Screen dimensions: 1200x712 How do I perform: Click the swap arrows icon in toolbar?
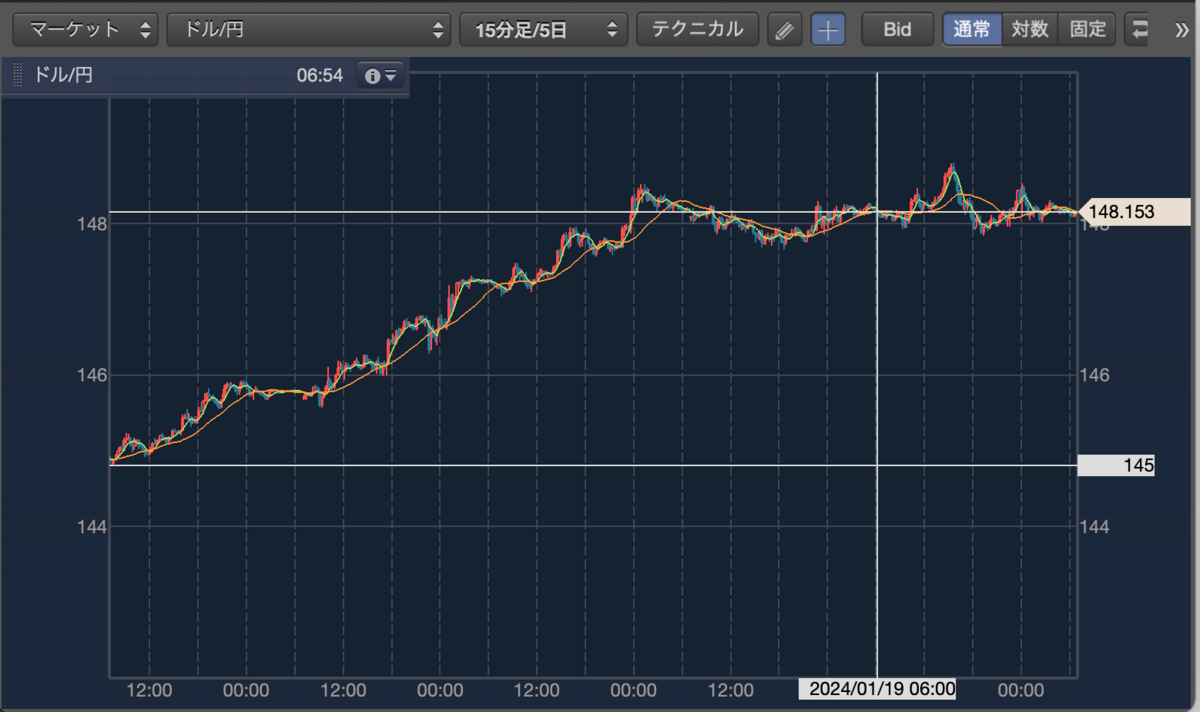pyautogui.click(x=1139, y=29)
